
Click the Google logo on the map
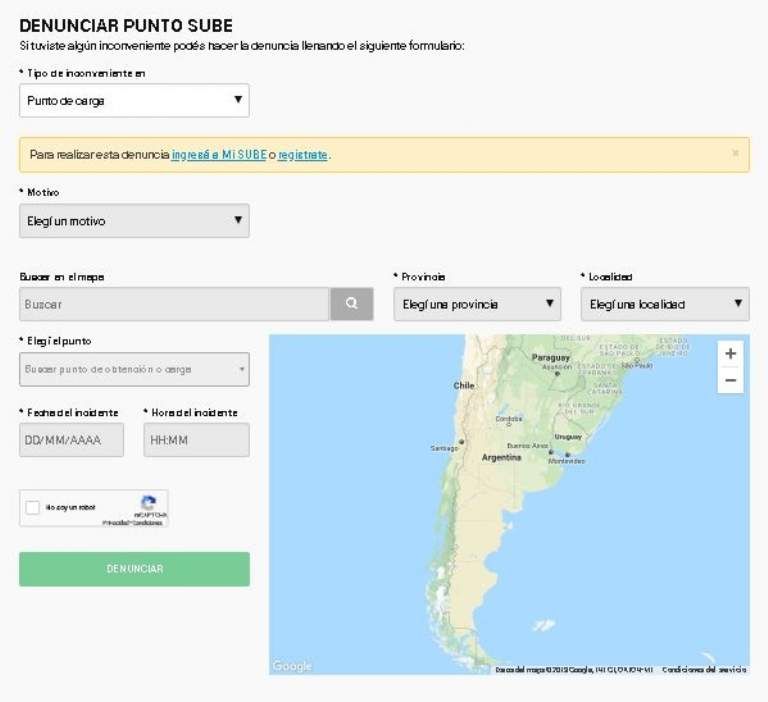[292, 666]
